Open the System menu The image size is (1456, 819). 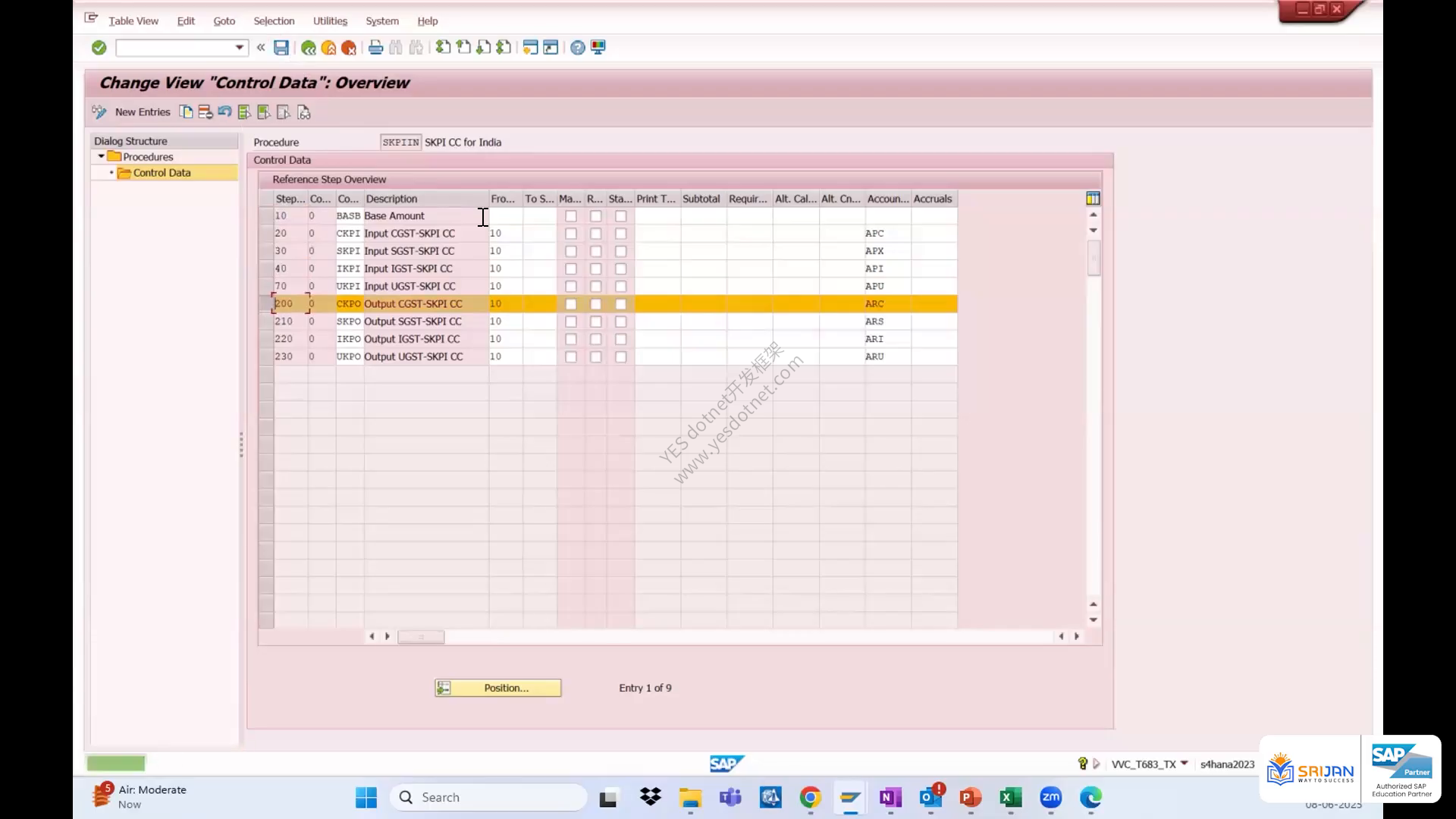pyautogui.click(x=381, y=21)
